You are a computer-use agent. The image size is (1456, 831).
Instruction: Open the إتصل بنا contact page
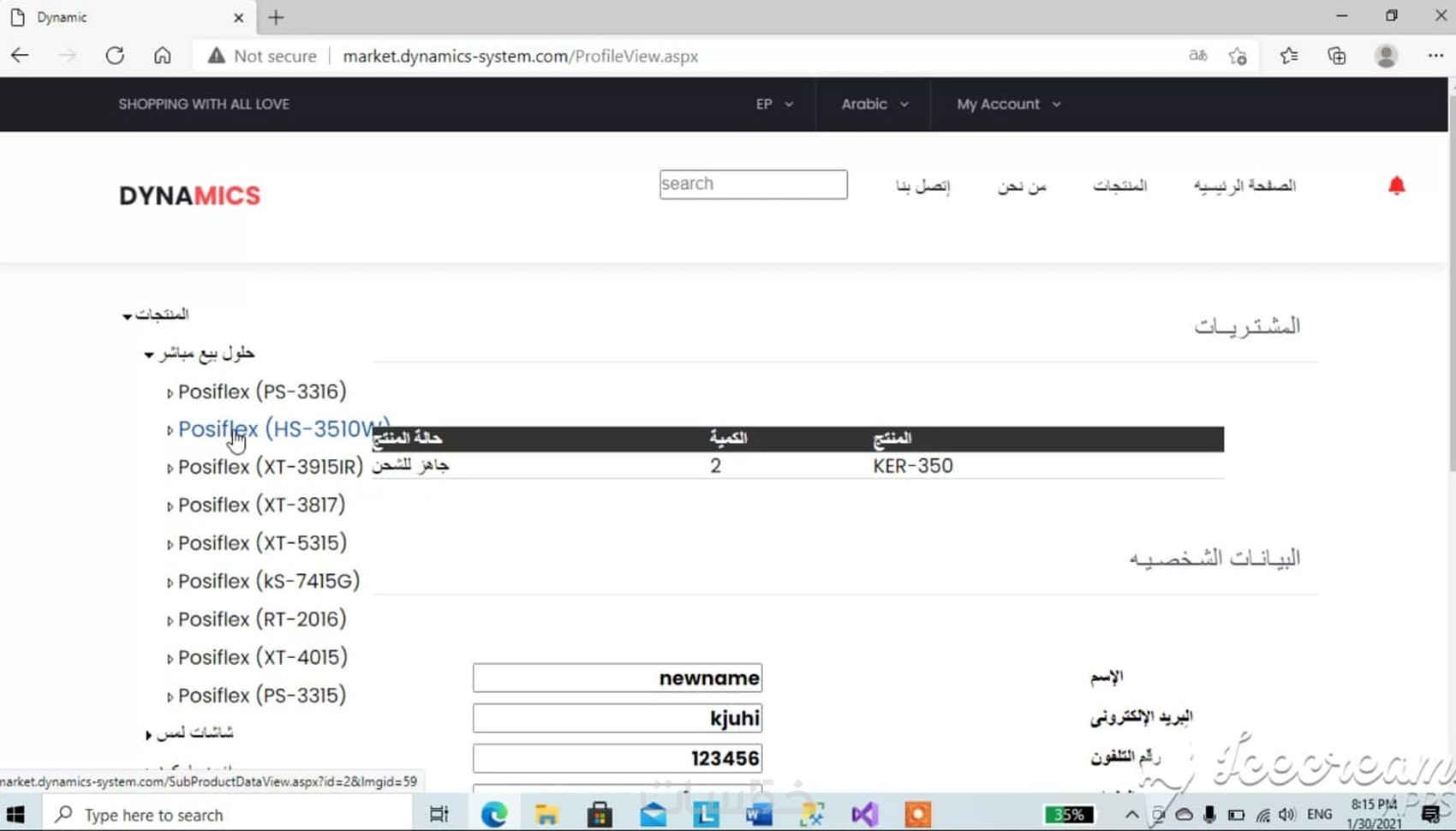click(x=922, y=185)
